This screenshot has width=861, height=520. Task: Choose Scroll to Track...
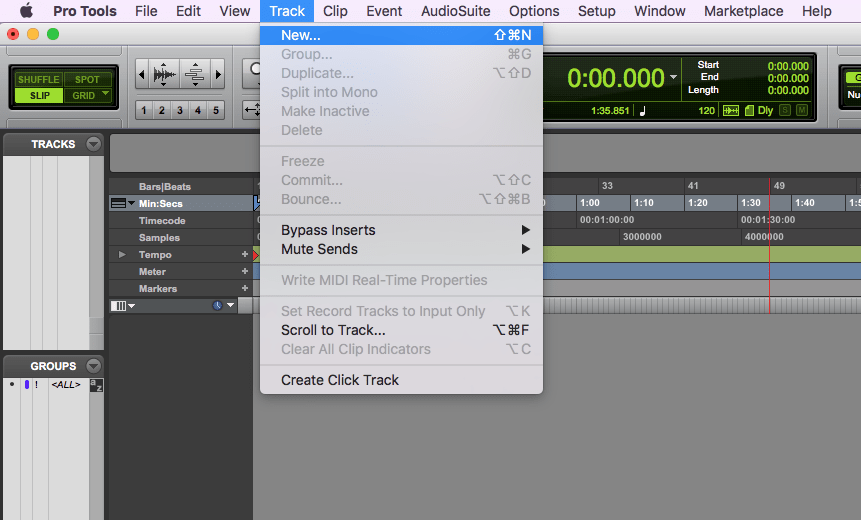point(401,330)
